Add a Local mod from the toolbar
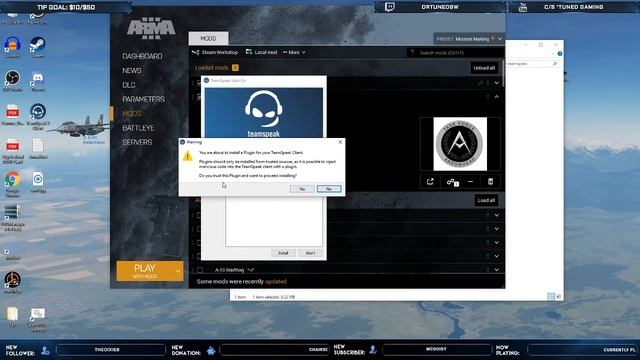Viewport: 640px width, 360px height. [261, 52]
